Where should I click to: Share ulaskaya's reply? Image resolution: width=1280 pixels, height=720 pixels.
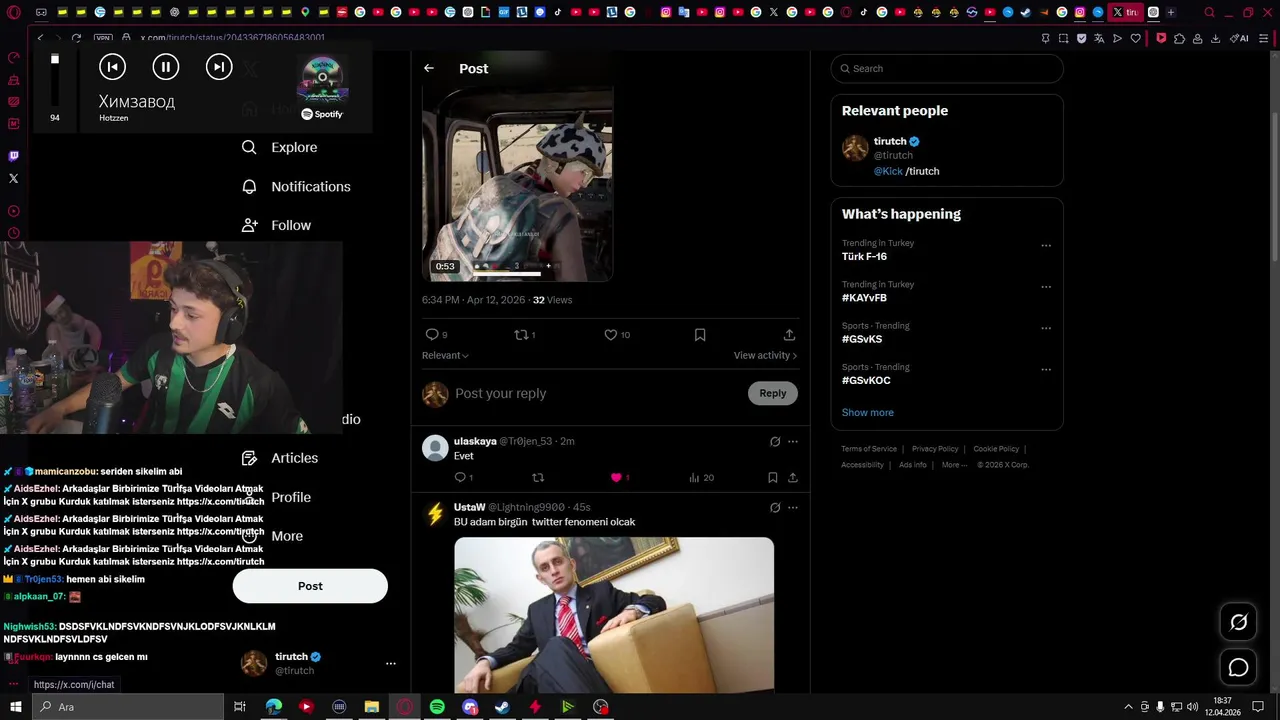click(793, 478)
